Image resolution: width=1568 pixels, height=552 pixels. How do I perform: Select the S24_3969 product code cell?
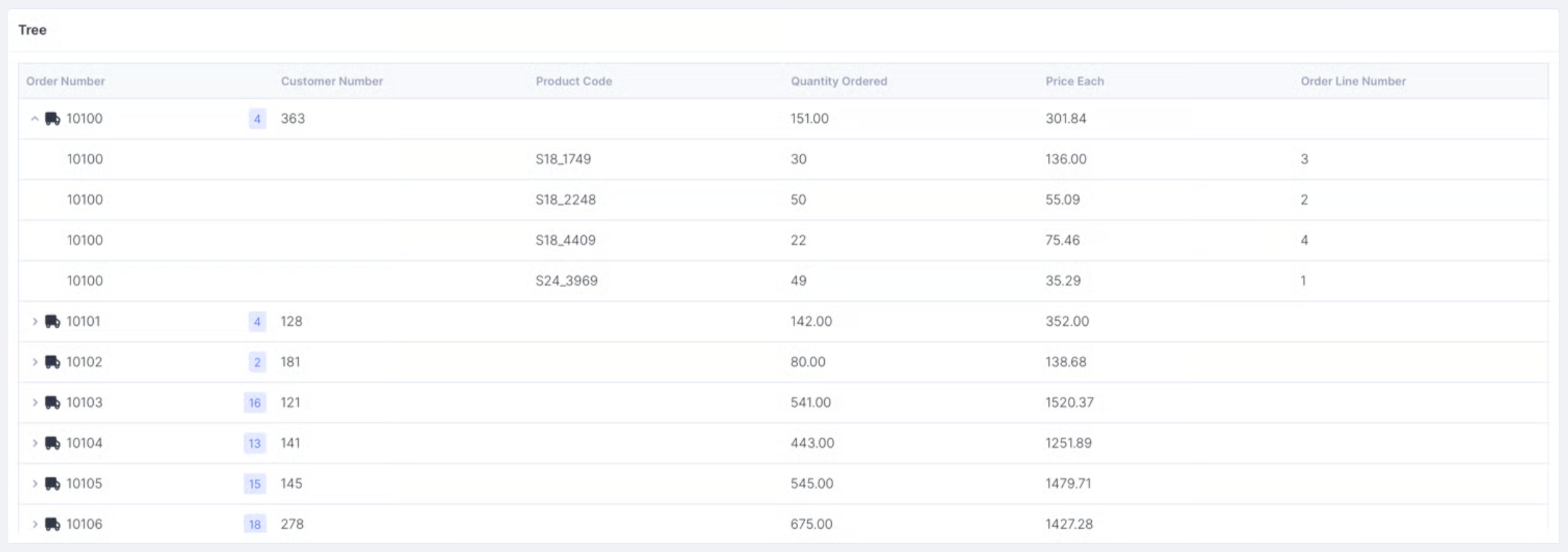[566, 281]
